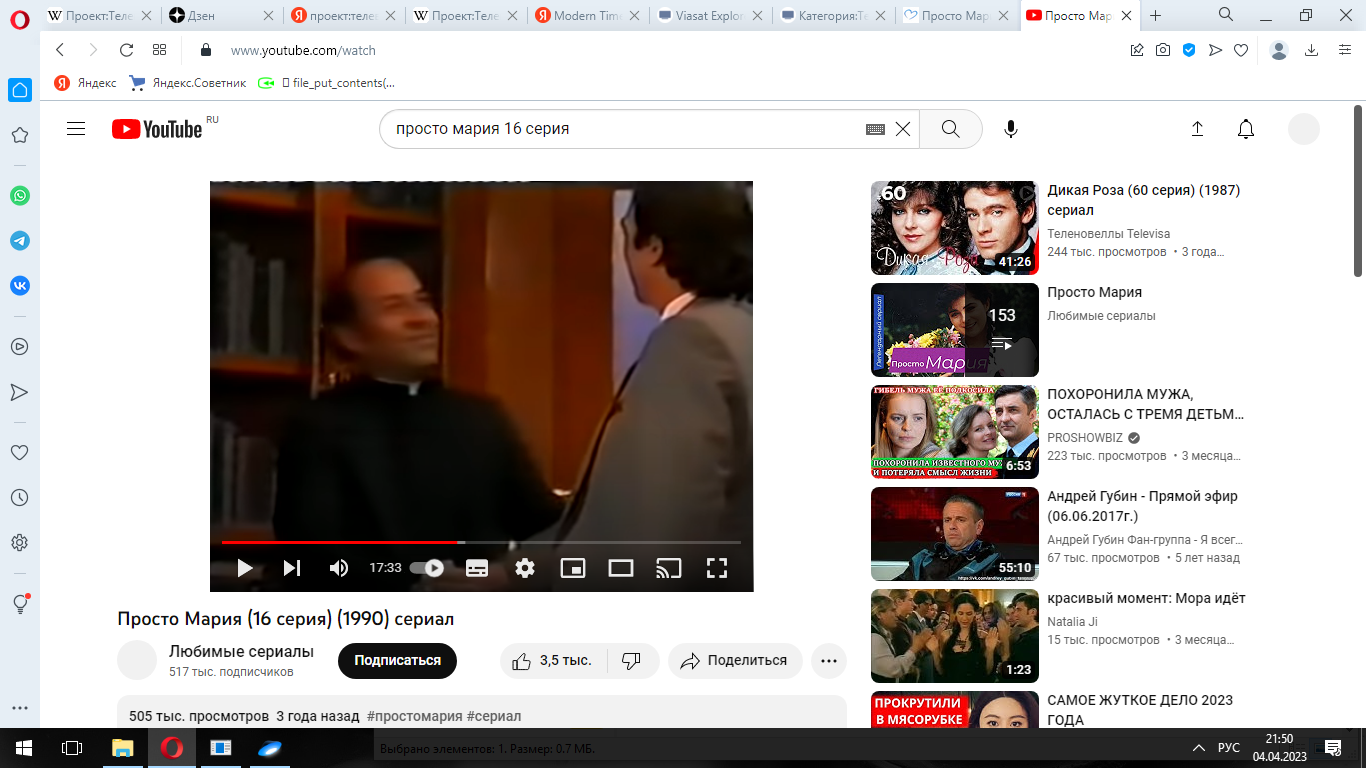Screen dimensions: 1366x768
Task: Open the красивый момент: Мора идёт video
Action: 955,636
